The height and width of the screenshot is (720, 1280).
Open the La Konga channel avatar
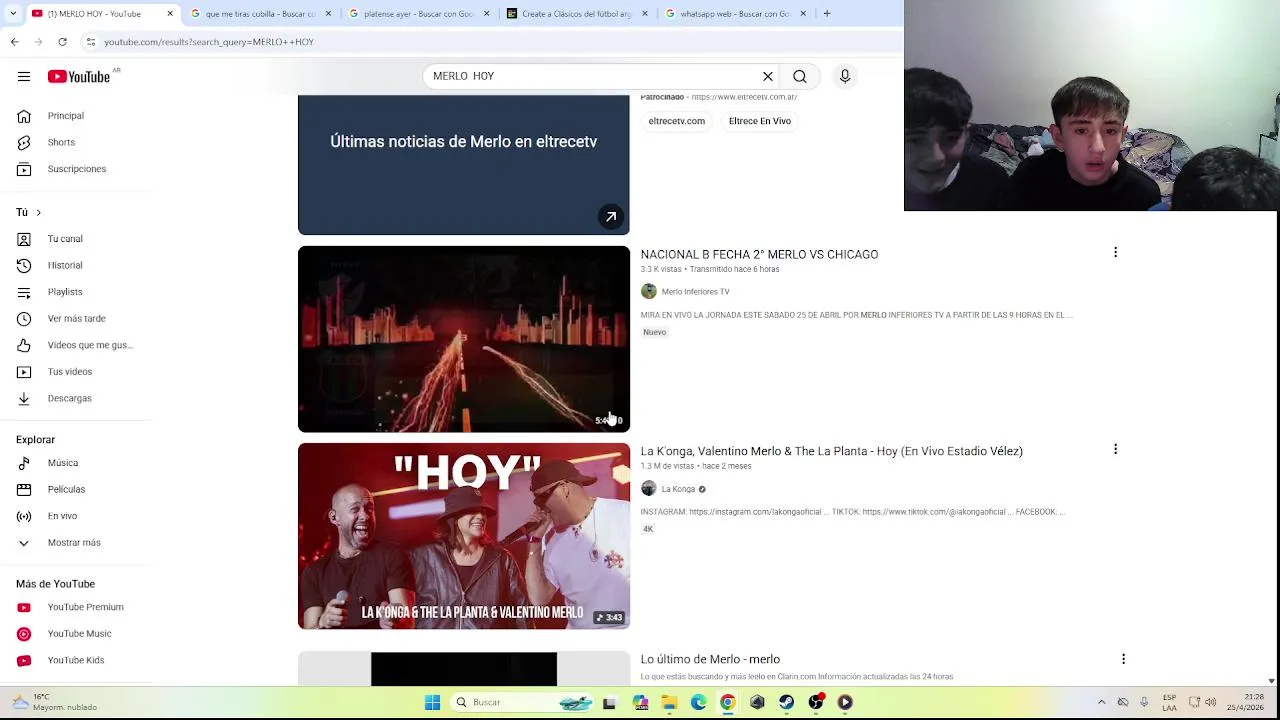coord(649,489)
